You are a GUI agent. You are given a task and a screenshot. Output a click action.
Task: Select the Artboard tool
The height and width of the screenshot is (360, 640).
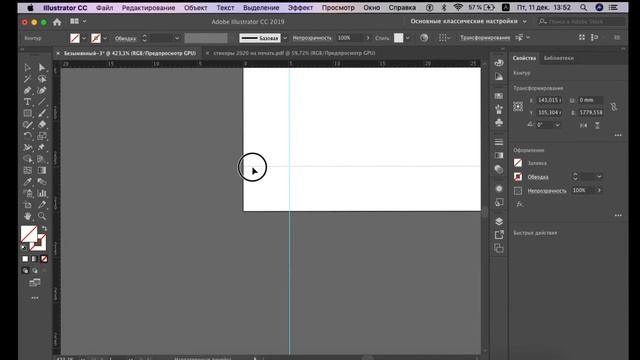[x=27, y=204]
